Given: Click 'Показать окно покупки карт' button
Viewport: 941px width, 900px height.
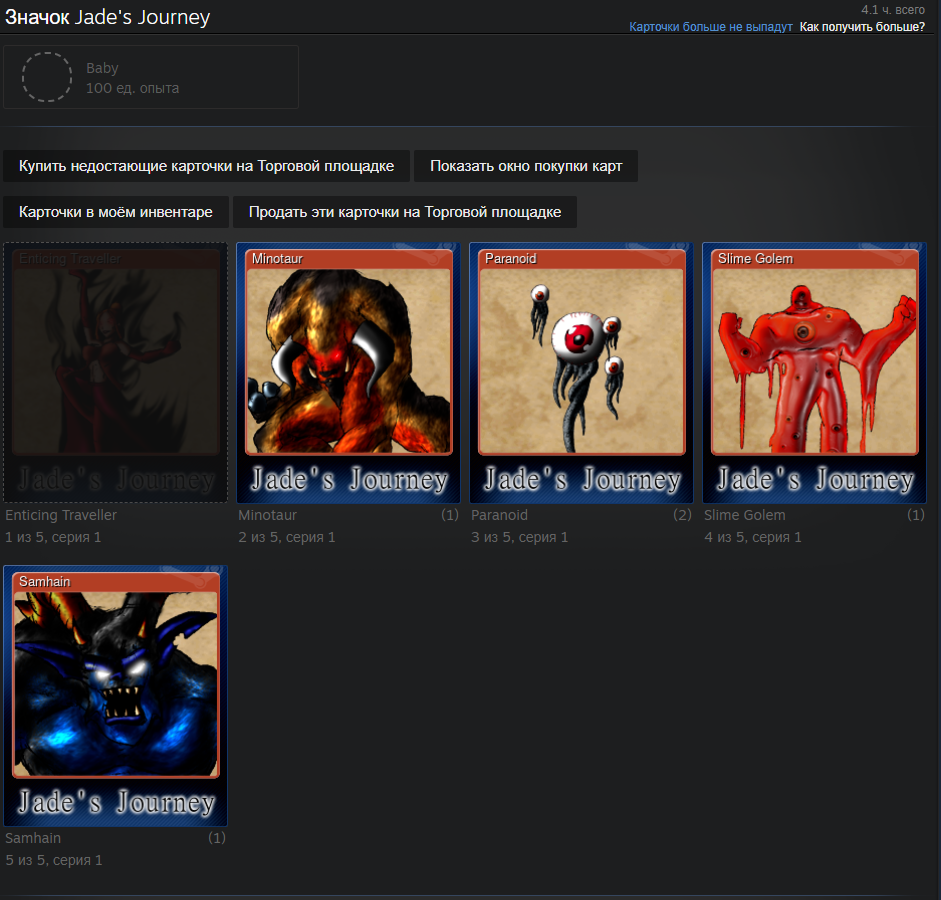Looking at the screenshot, I should pos(526,166).
